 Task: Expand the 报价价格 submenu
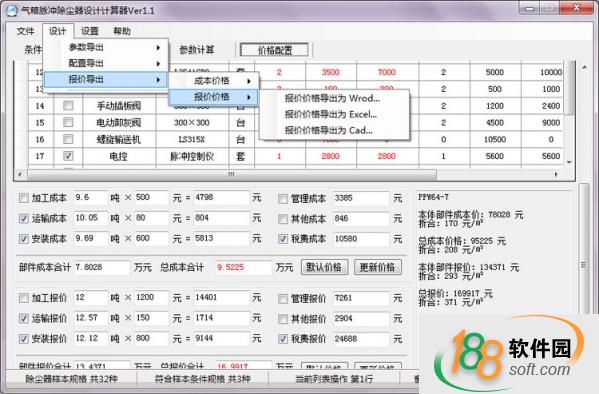(x=214, y=97)
